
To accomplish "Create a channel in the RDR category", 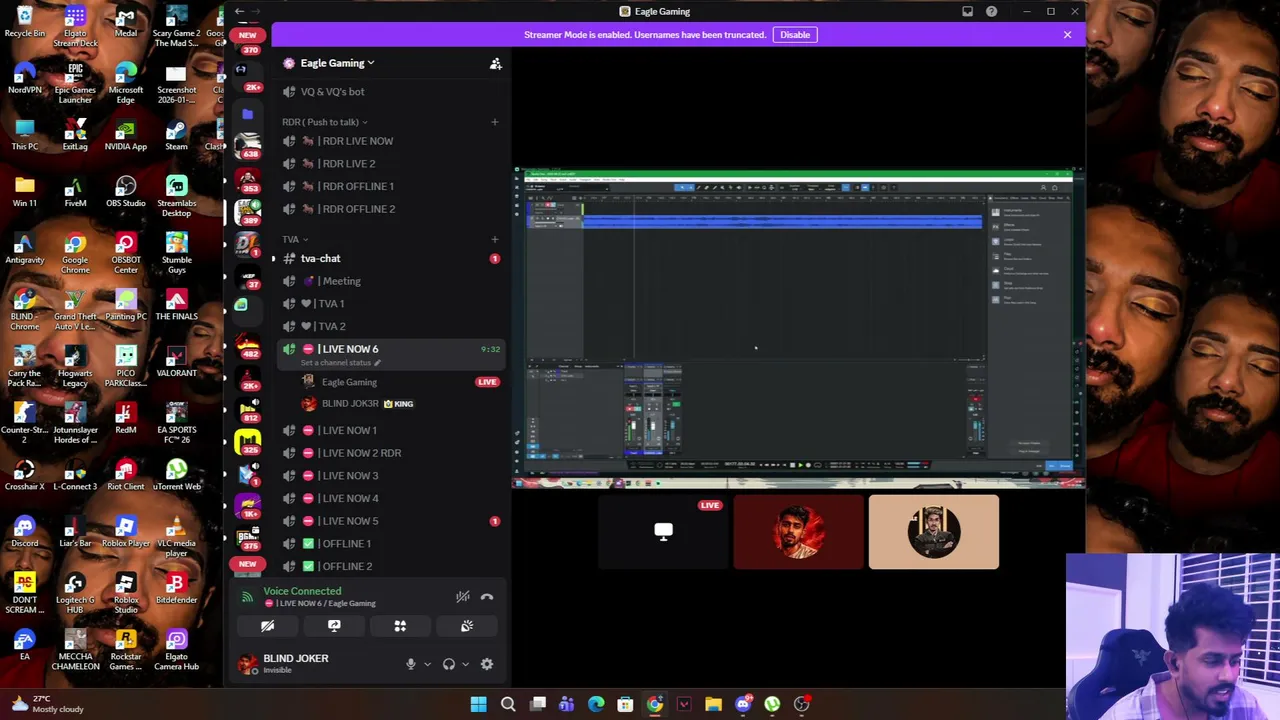I will pyautogui.click(x=494, y=122).
